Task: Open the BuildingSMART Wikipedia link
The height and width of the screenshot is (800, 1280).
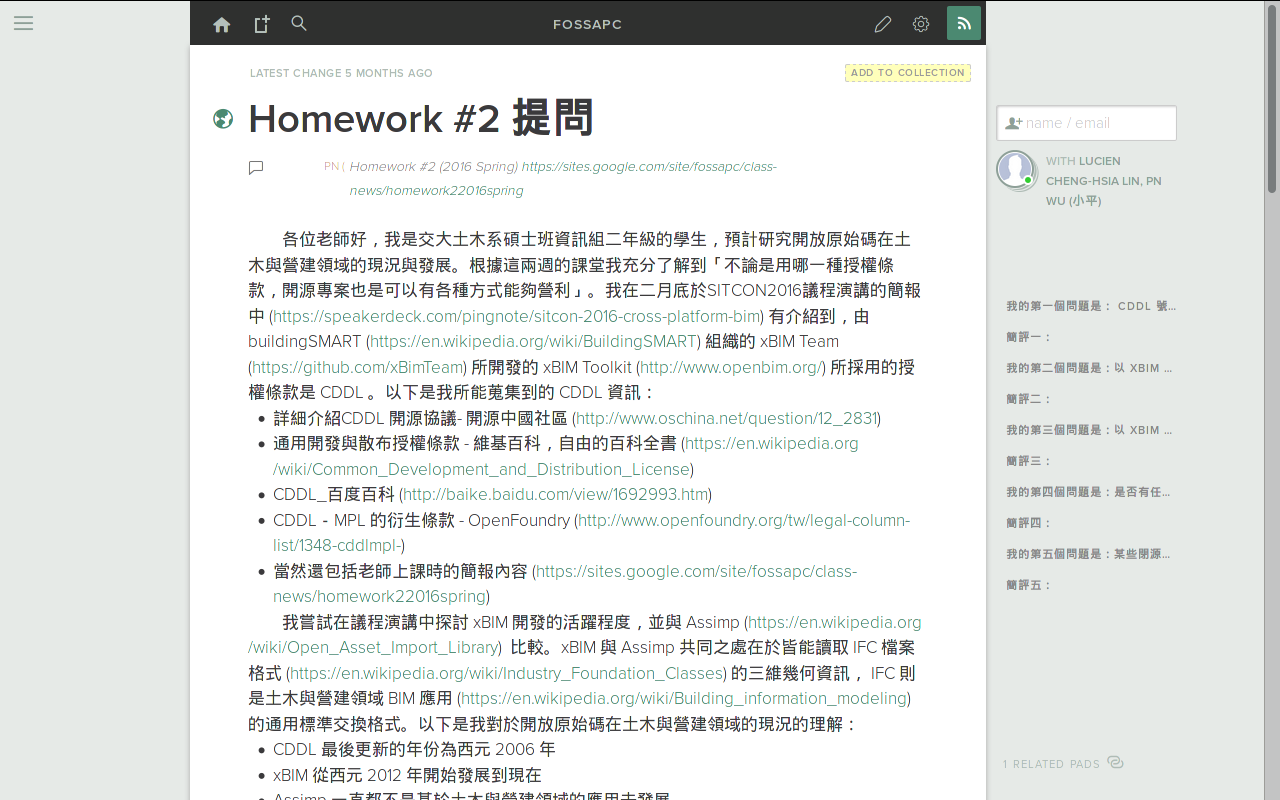Action: [x=533, y=341]
